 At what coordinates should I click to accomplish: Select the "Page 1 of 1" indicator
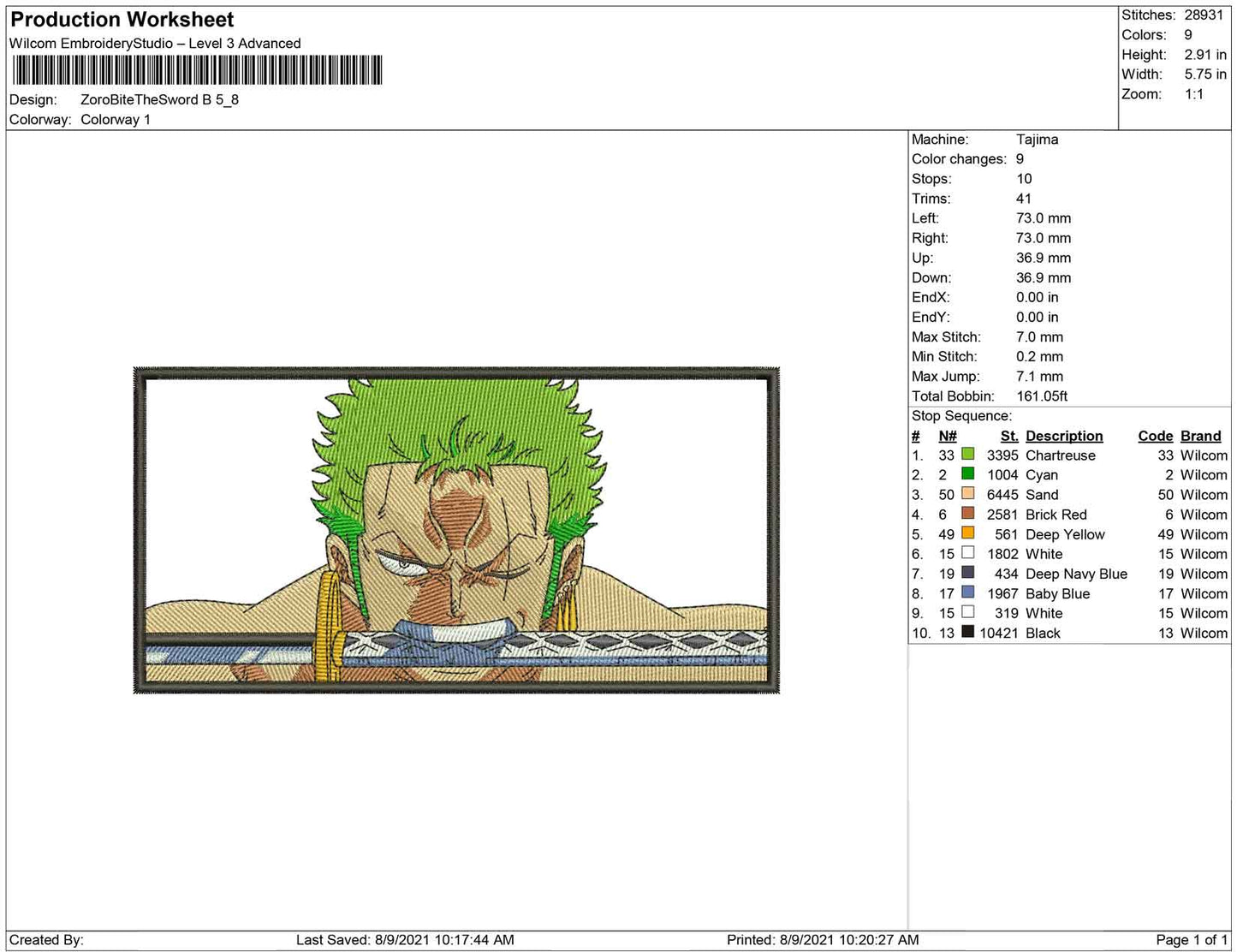click(1192, 940)
